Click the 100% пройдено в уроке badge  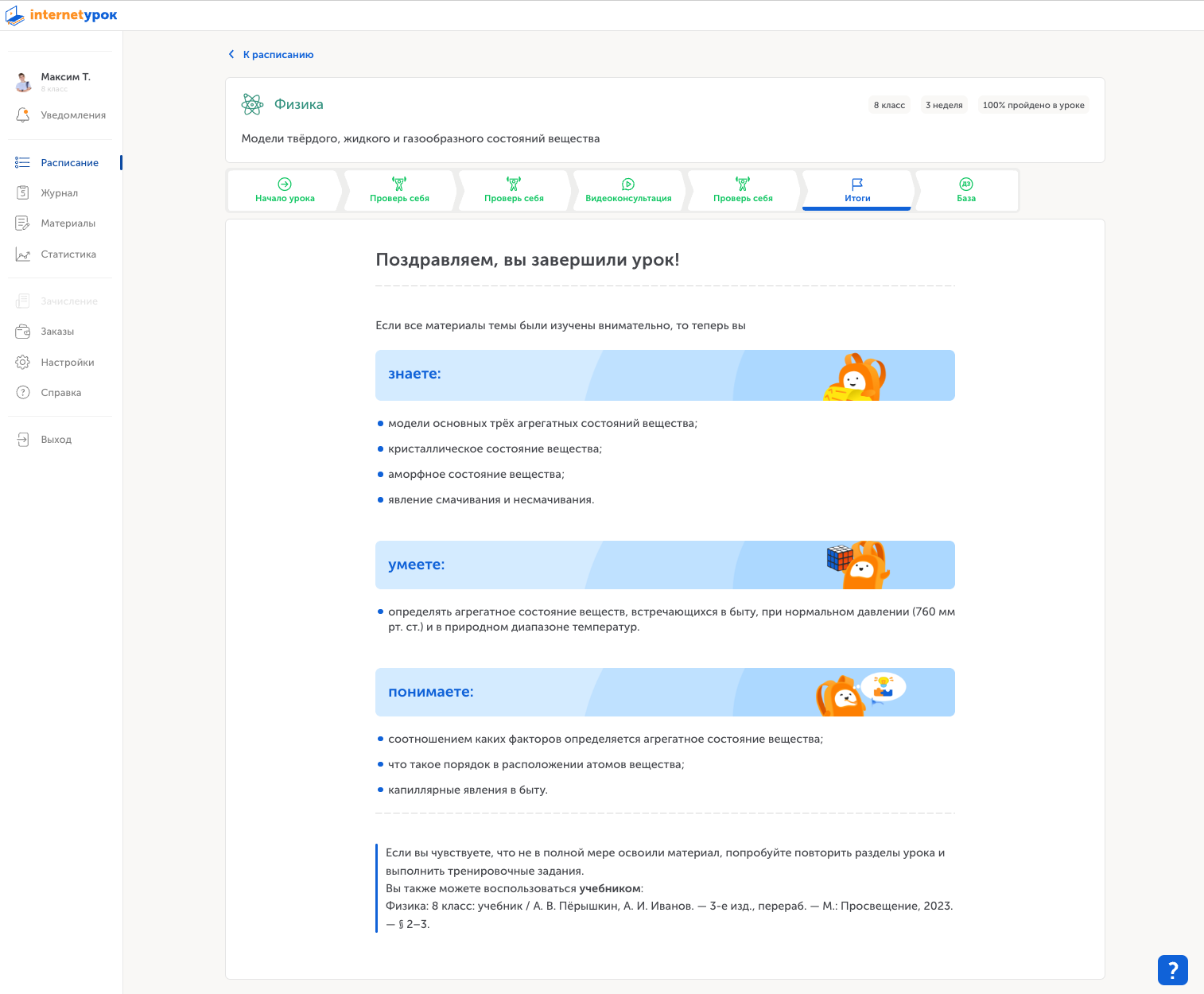(x=1033, y=105)
